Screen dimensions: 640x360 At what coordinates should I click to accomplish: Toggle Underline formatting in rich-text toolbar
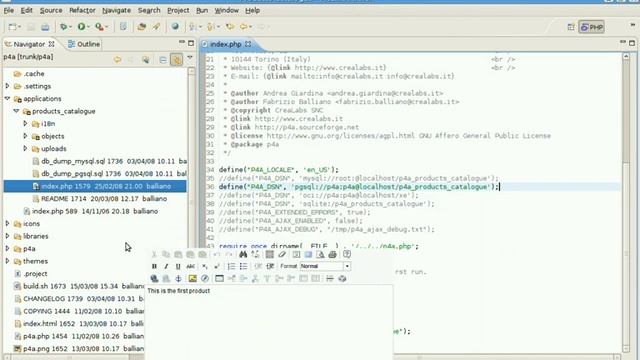tap(178, 266)
